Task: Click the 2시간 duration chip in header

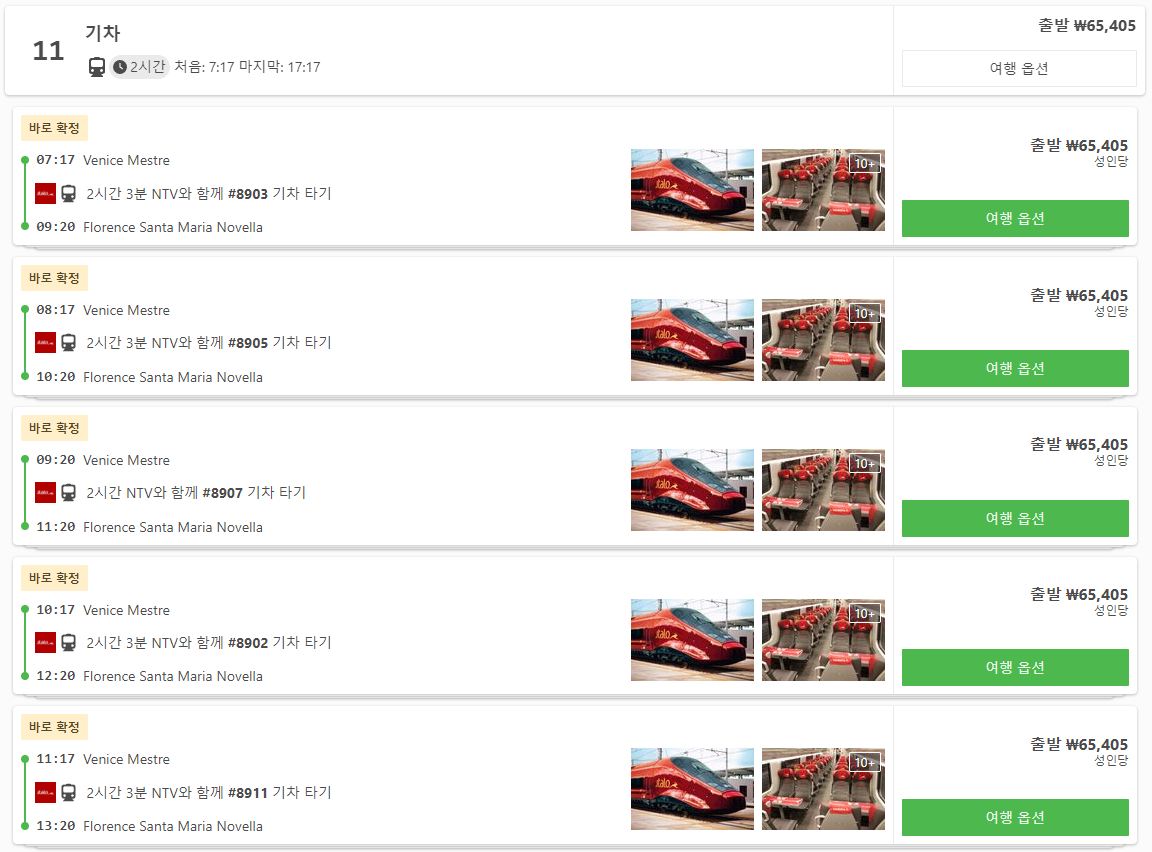Action: tap(140, 67)
